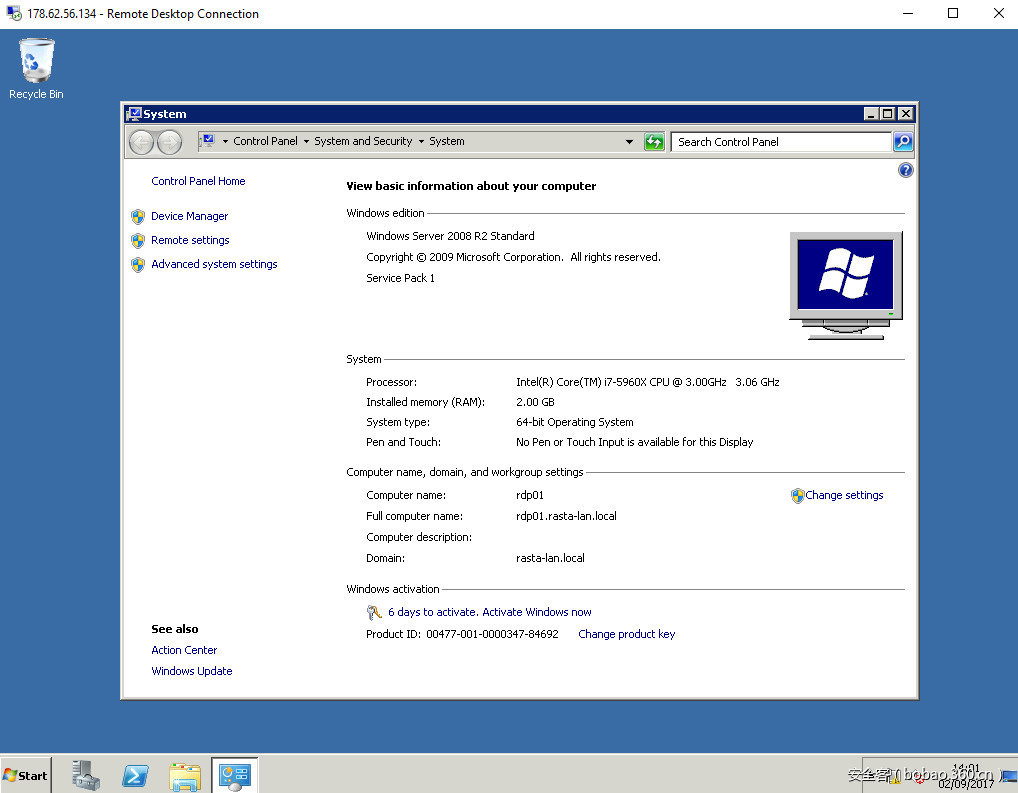The image size is (1018, 793).
Task: Click Change settings for computer name
Action: click(843, 495)
